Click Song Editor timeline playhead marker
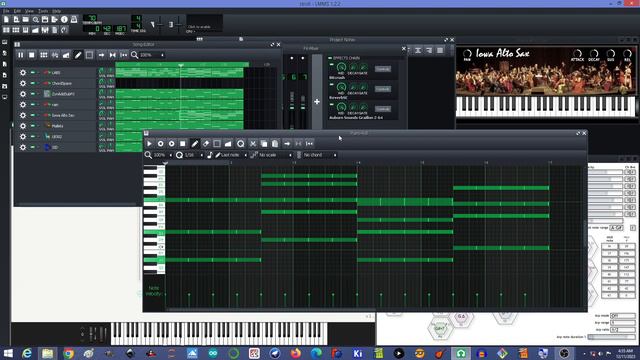Viewport: 640px width, 360px height. 181,65
